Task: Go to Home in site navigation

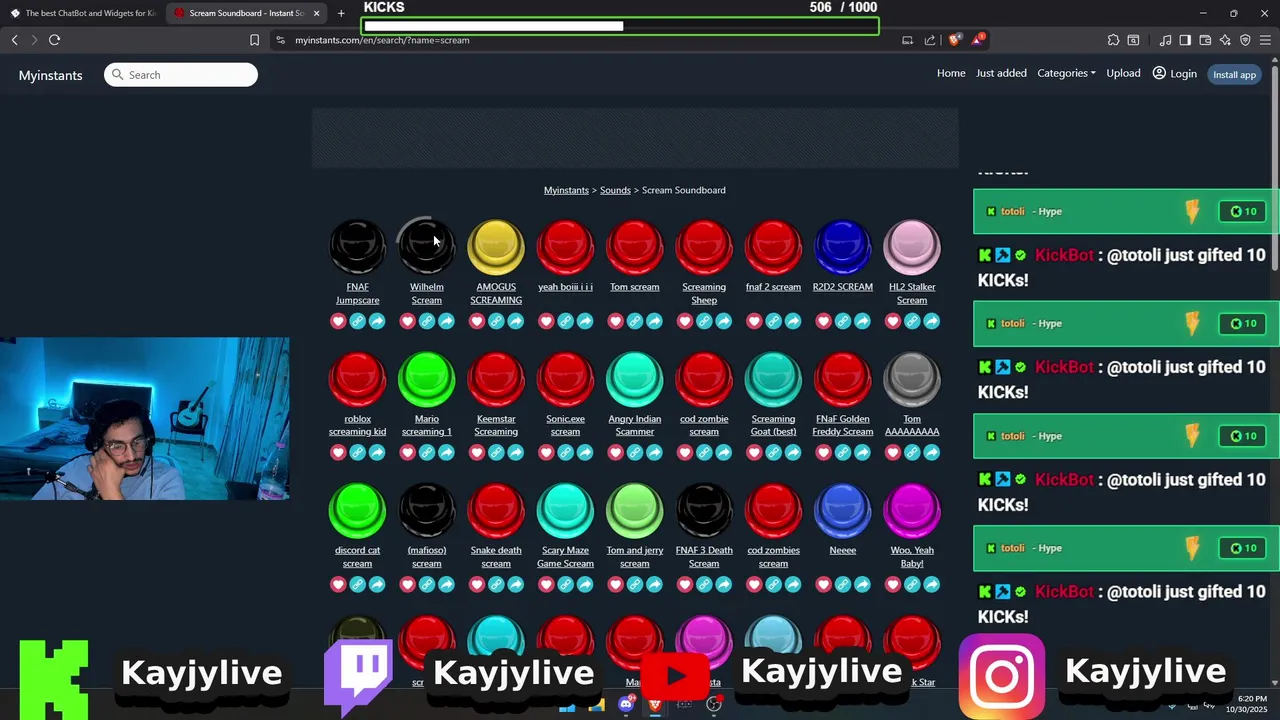Action: 951,73
